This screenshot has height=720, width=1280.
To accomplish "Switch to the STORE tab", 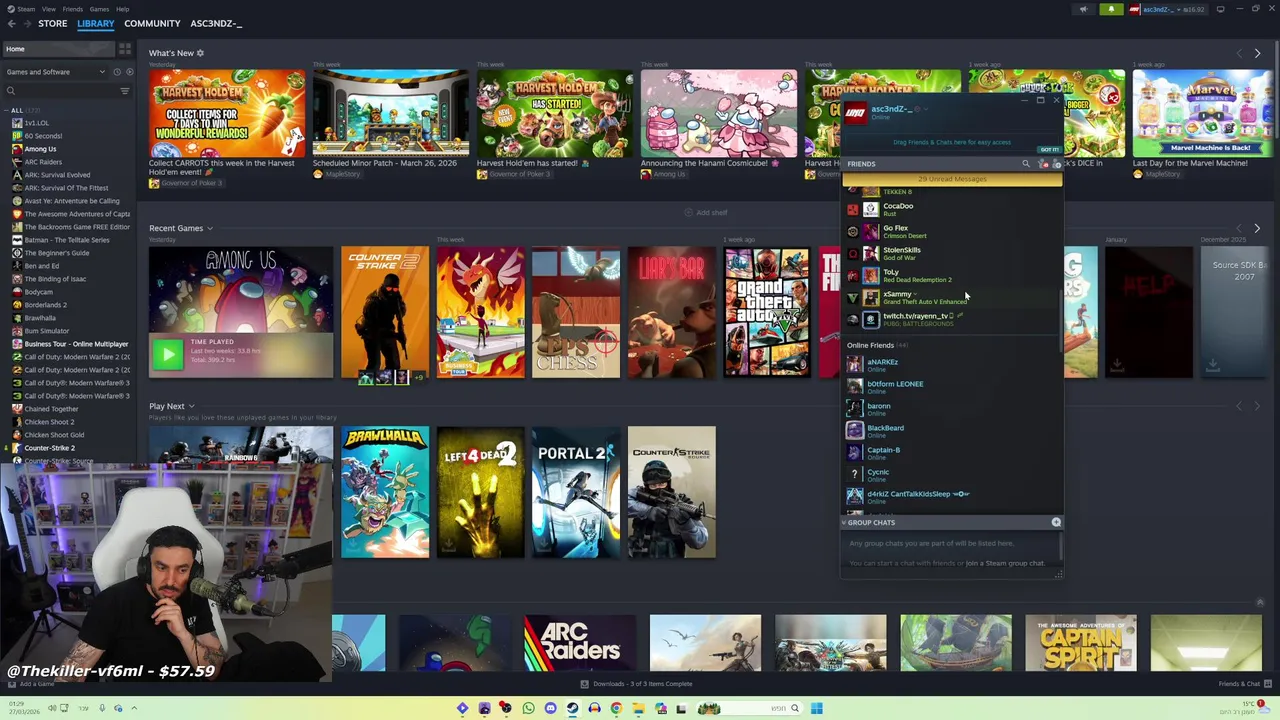I will [52, 23].
